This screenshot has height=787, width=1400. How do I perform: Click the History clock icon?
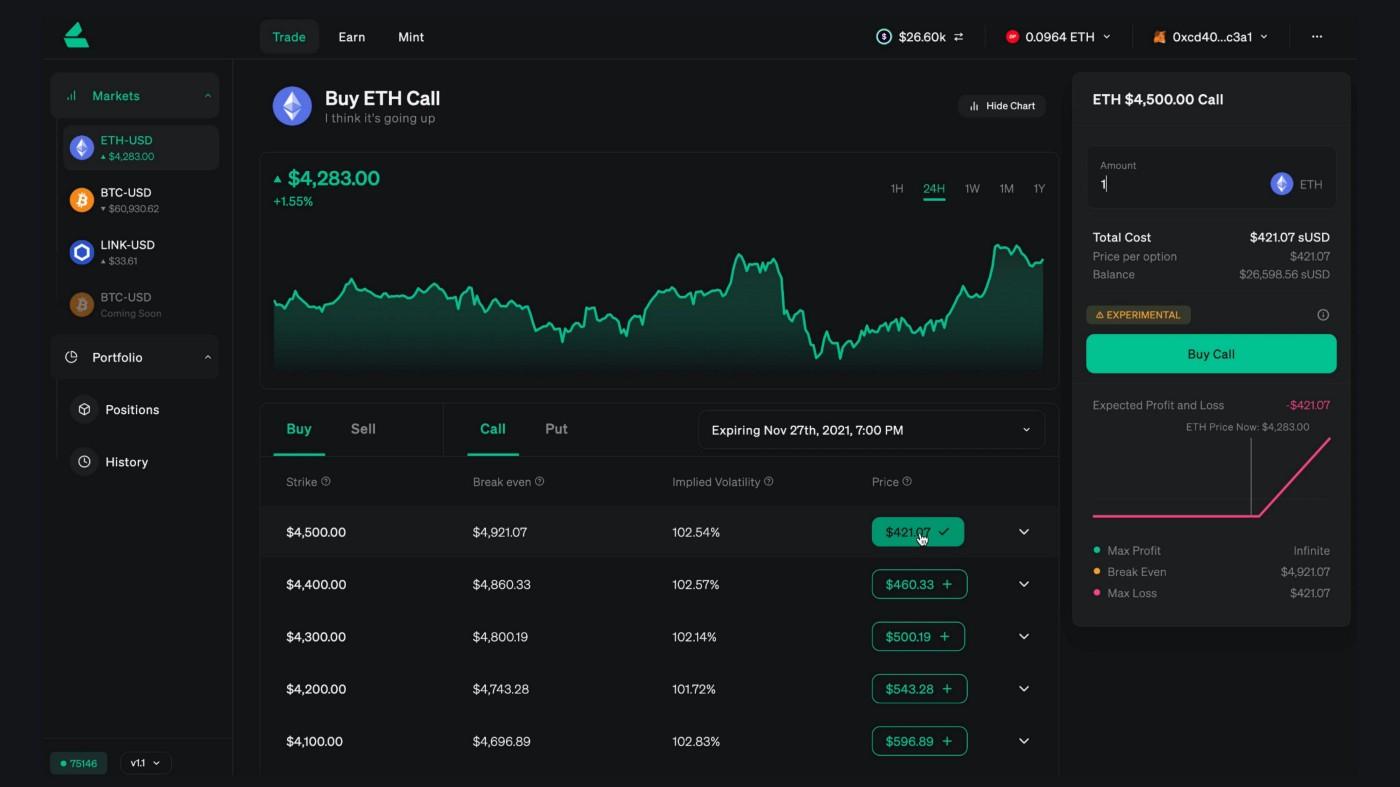pos(83,461)
